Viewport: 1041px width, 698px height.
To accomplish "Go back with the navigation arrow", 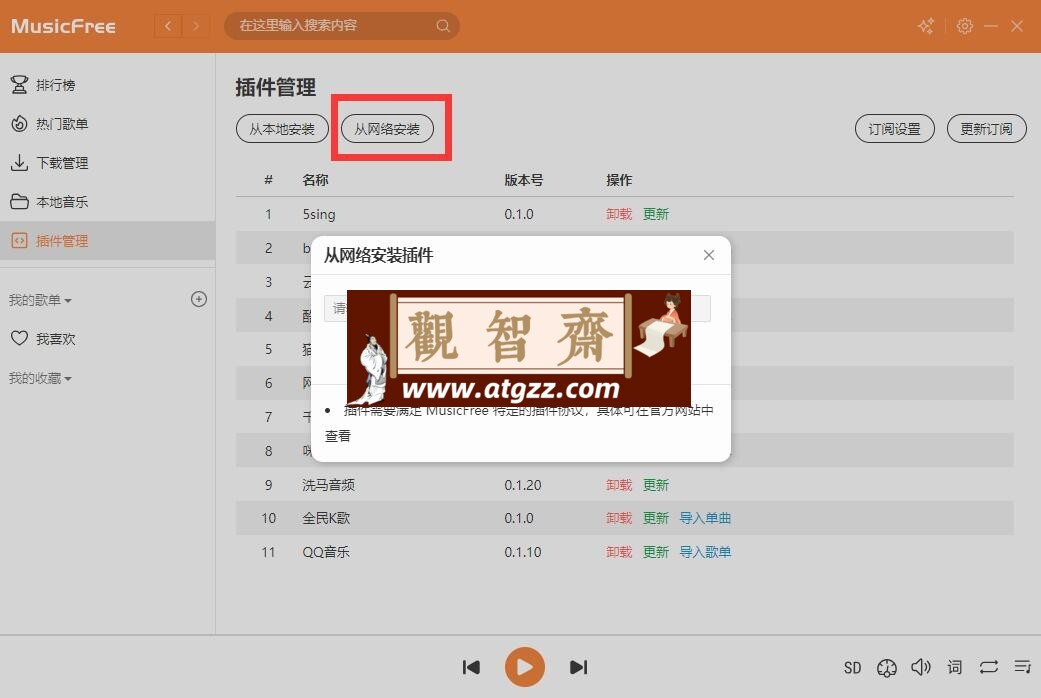I will (168, 26).
